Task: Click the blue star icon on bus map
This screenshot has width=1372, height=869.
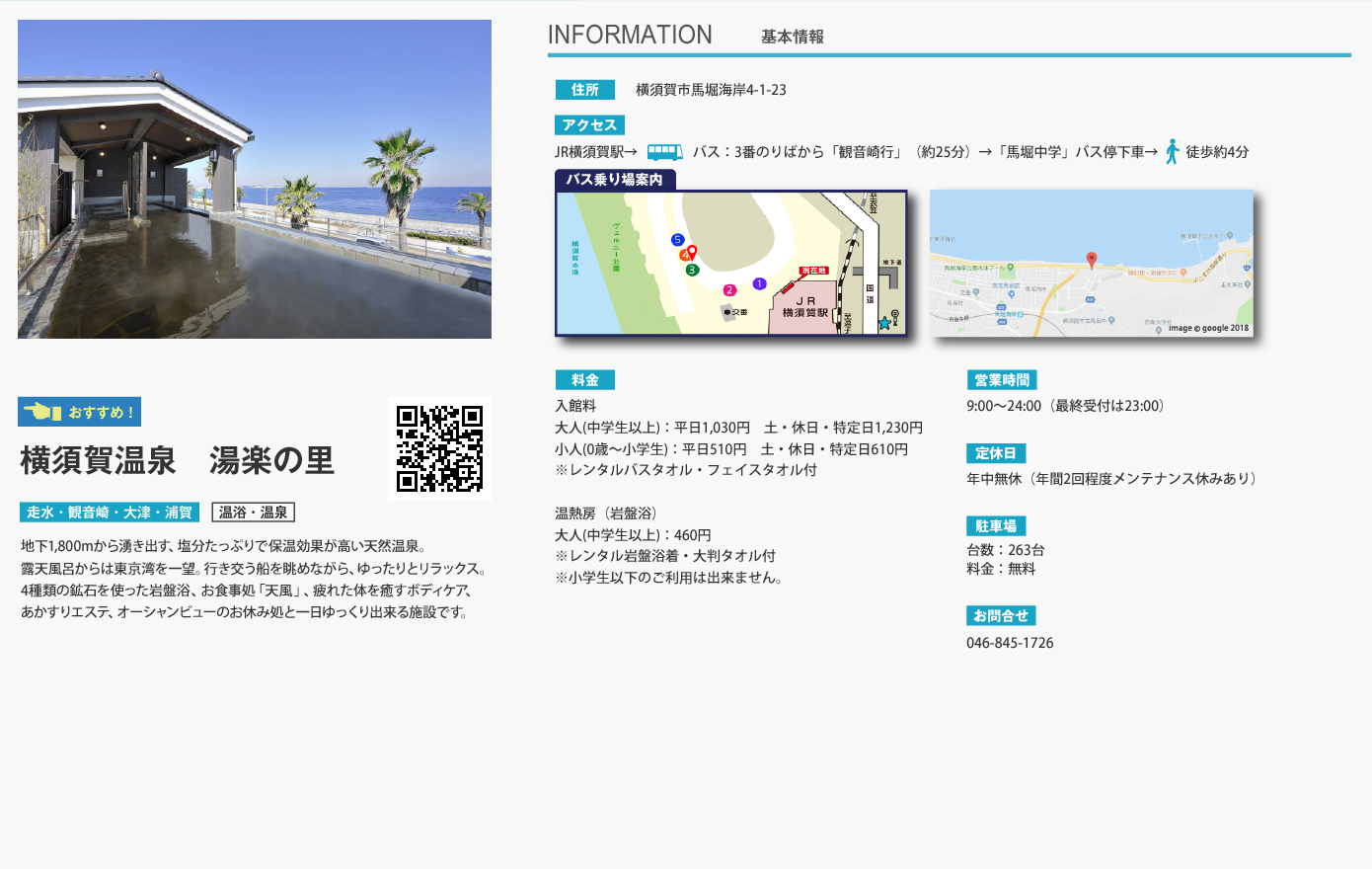Action: coord(884,323)
